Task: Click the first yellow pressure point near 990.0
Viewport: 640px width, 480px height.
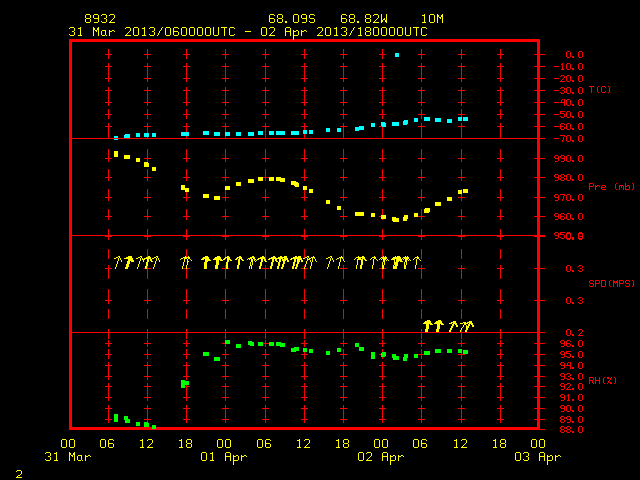Action: coord(116,154)
